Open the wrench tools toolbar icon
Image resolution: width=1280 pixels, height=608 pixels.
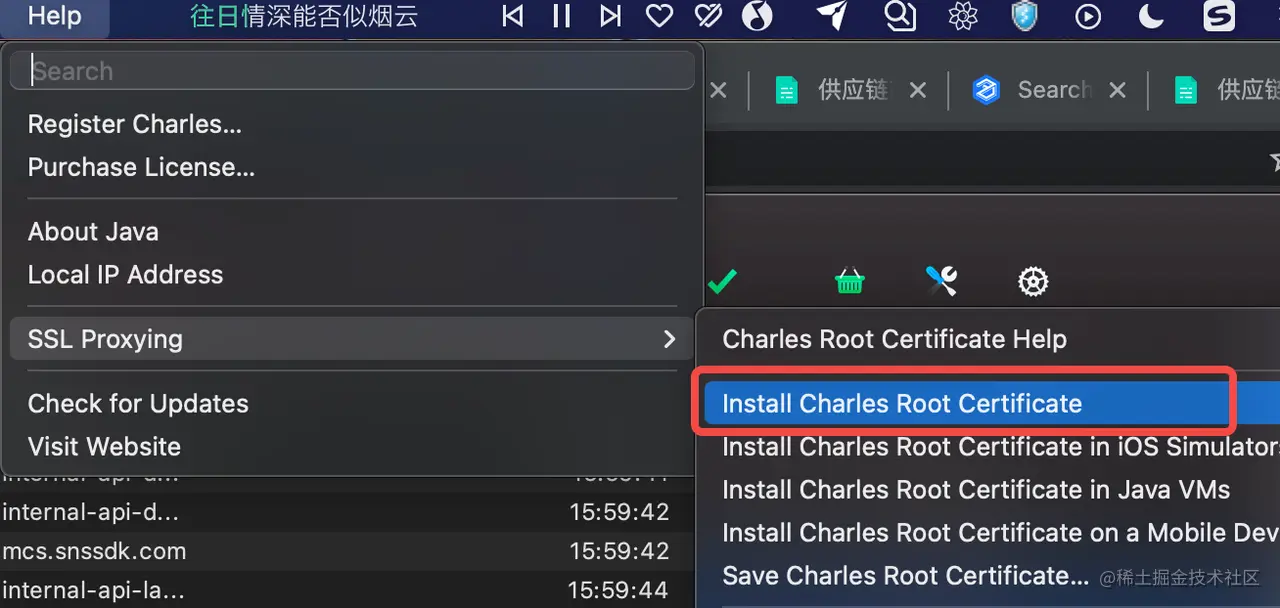tap(941, 281)
